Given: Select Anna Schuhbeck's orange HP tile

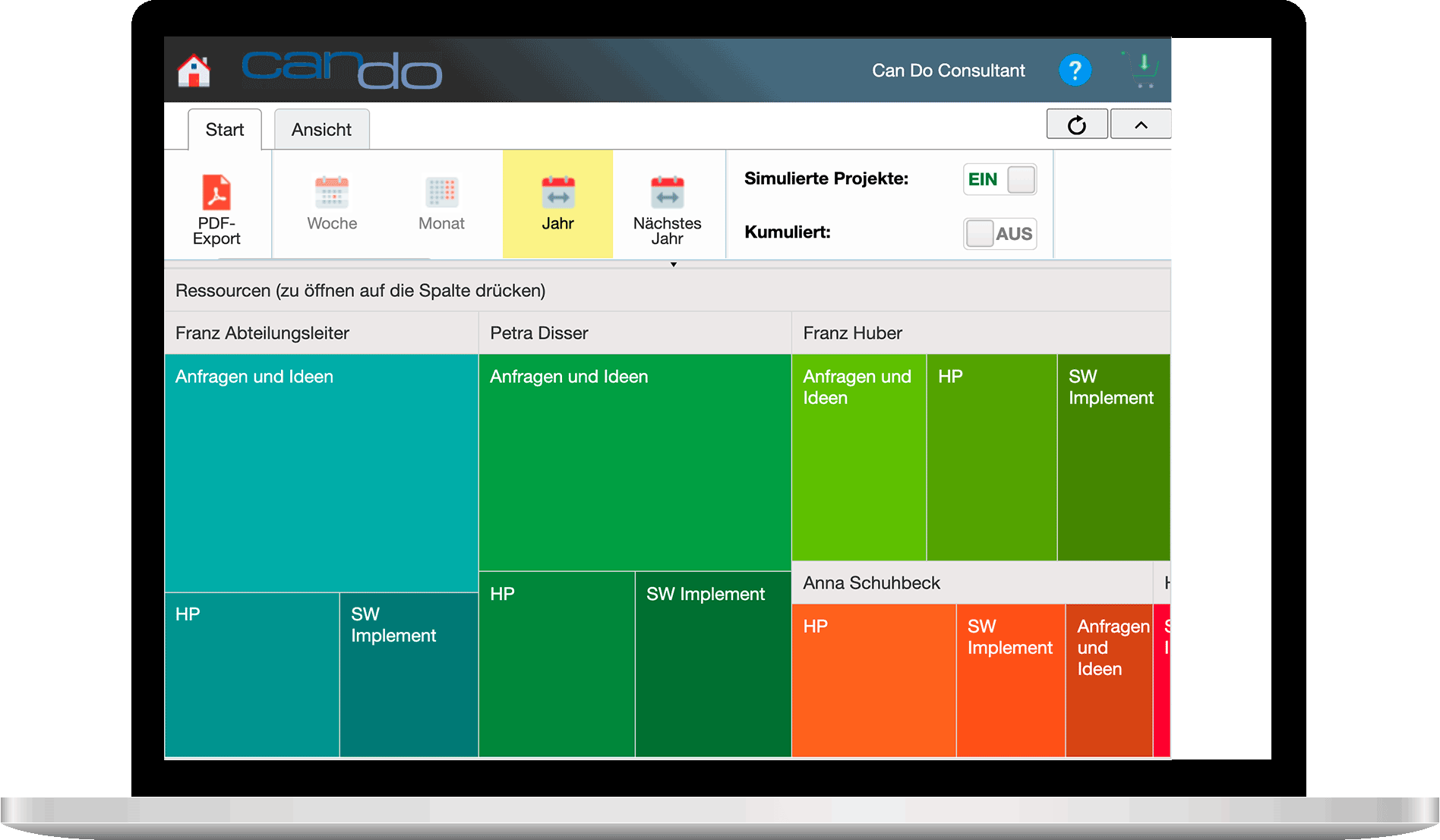Looking at the screenshot, I should 874,681.
